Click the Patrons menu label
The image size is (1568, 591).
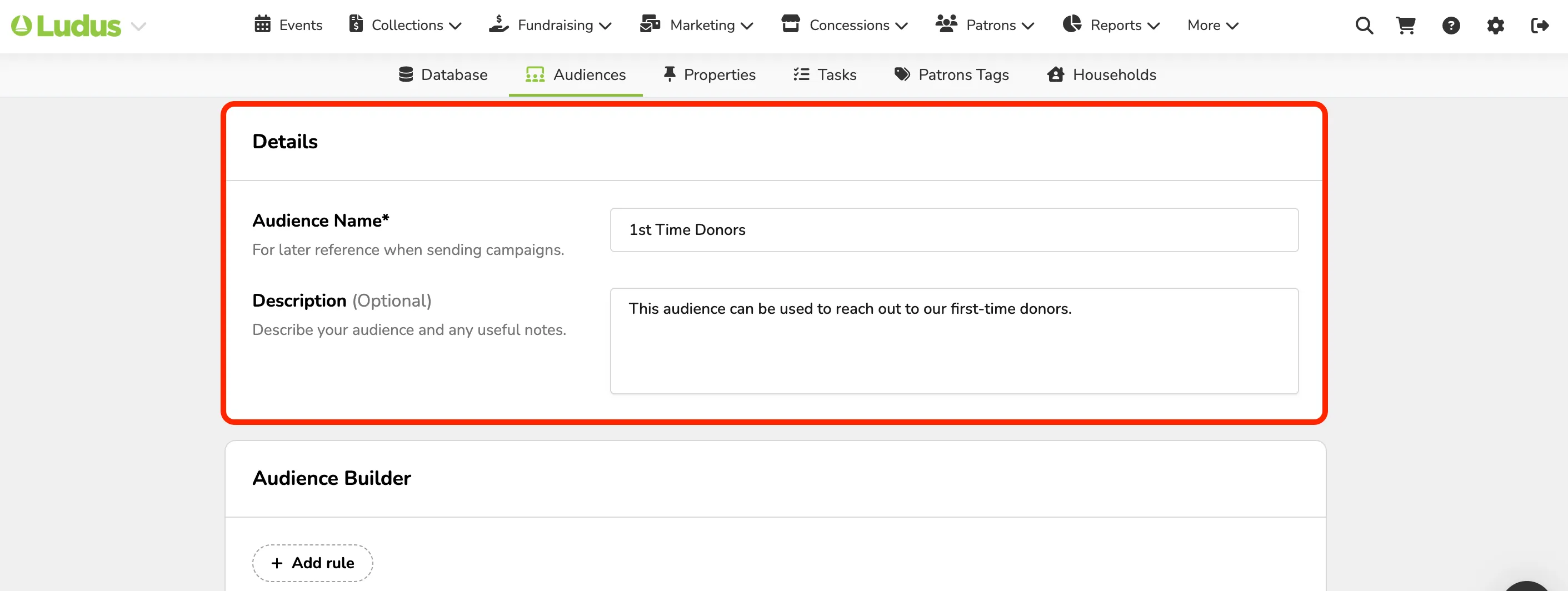[x=991, y=25]
